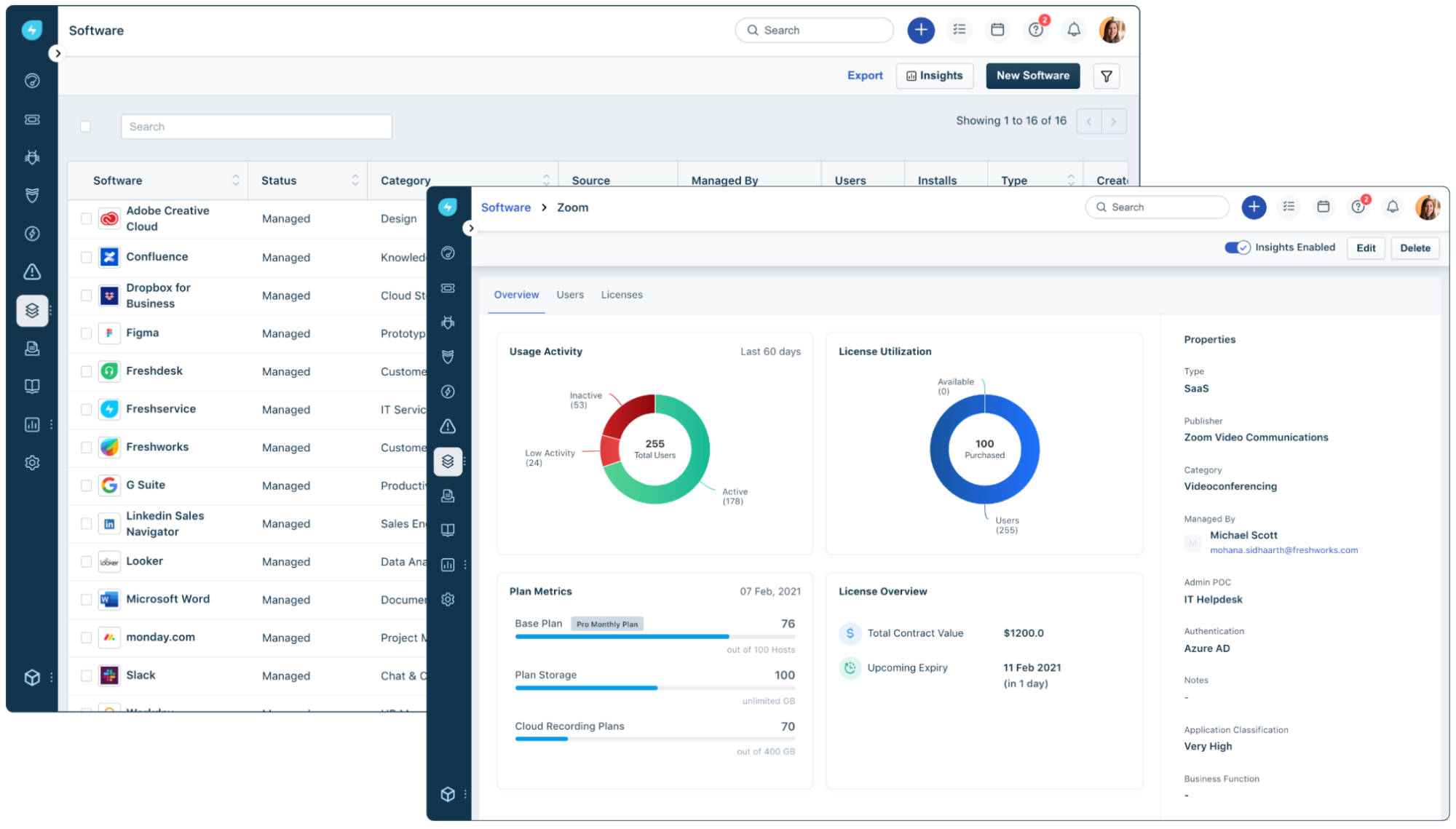Click the software list search field
Viewport: 1456px width, 829px height.
click(x=256, y=127)
